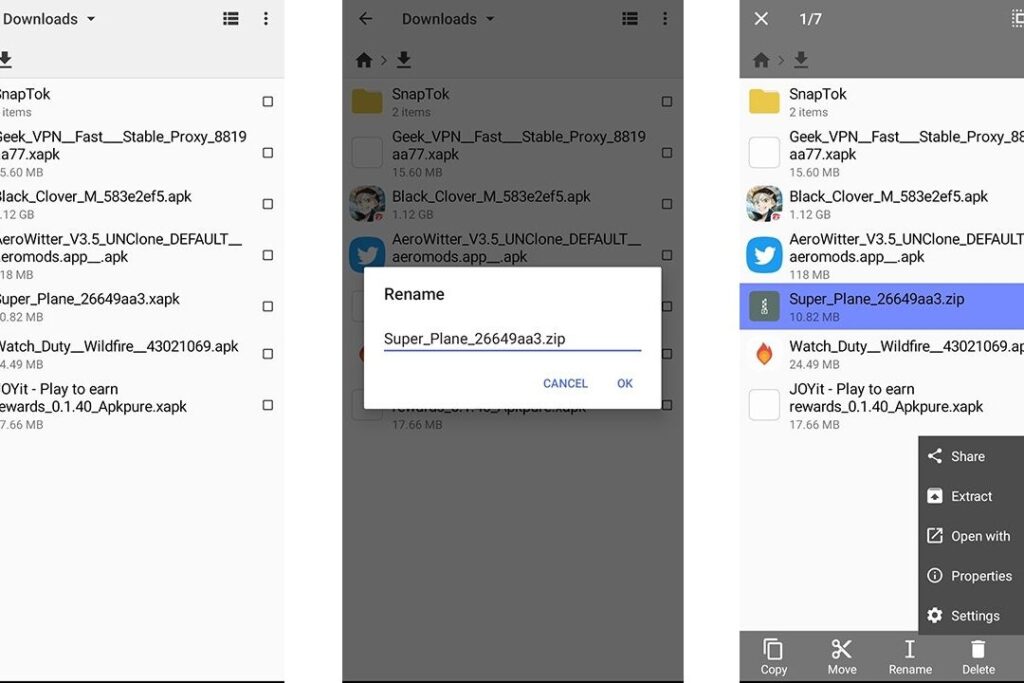Image resolution: width=1024 pixels, height=683 pixels.
Task: Tick Black_Clover_M apk checkbox in left screen
Action: click(267, 204)
